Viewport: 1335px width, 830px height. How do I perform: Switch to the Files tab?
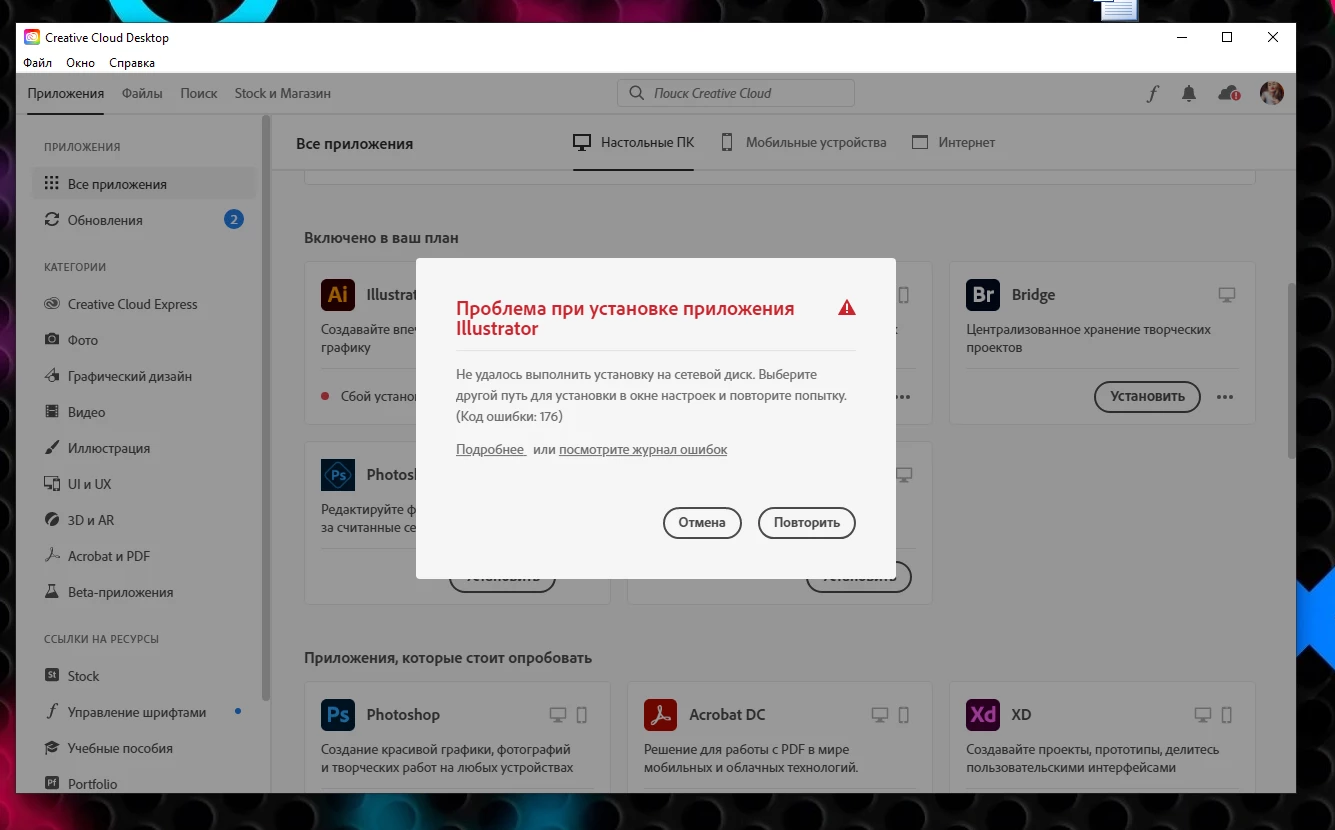(x=142, y=93)
